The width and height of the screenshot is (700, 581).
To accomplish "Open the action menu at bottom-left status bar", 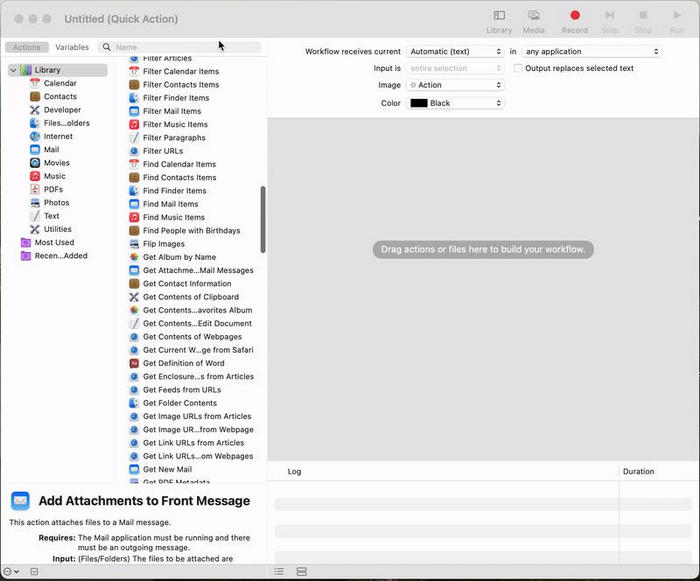I will 11,572.
